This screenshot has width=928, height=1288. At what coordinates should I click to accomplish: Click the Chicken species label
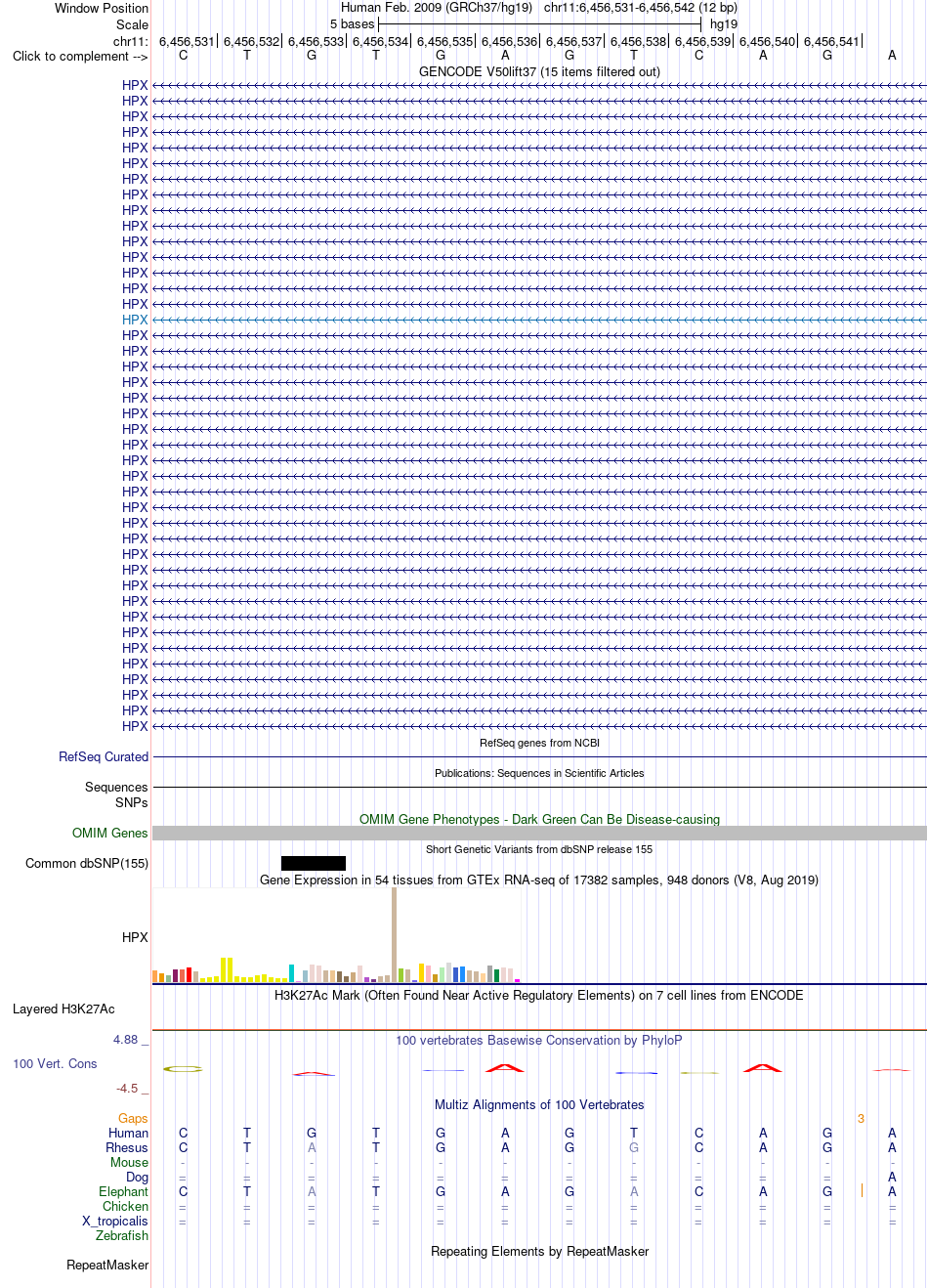125,1206
